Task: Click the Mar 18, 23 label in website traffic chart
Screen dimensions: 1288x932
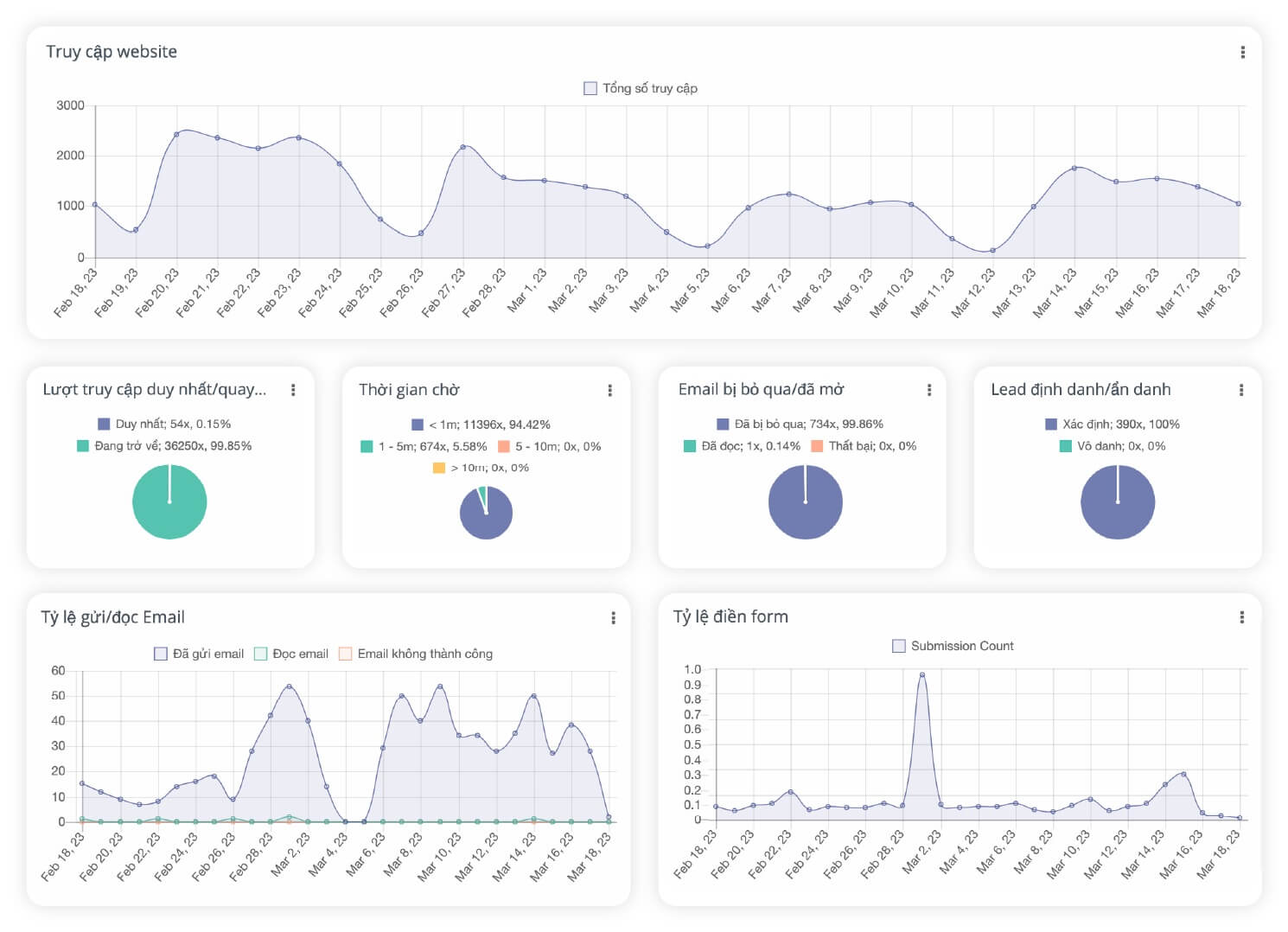Action: [1219, 293]
